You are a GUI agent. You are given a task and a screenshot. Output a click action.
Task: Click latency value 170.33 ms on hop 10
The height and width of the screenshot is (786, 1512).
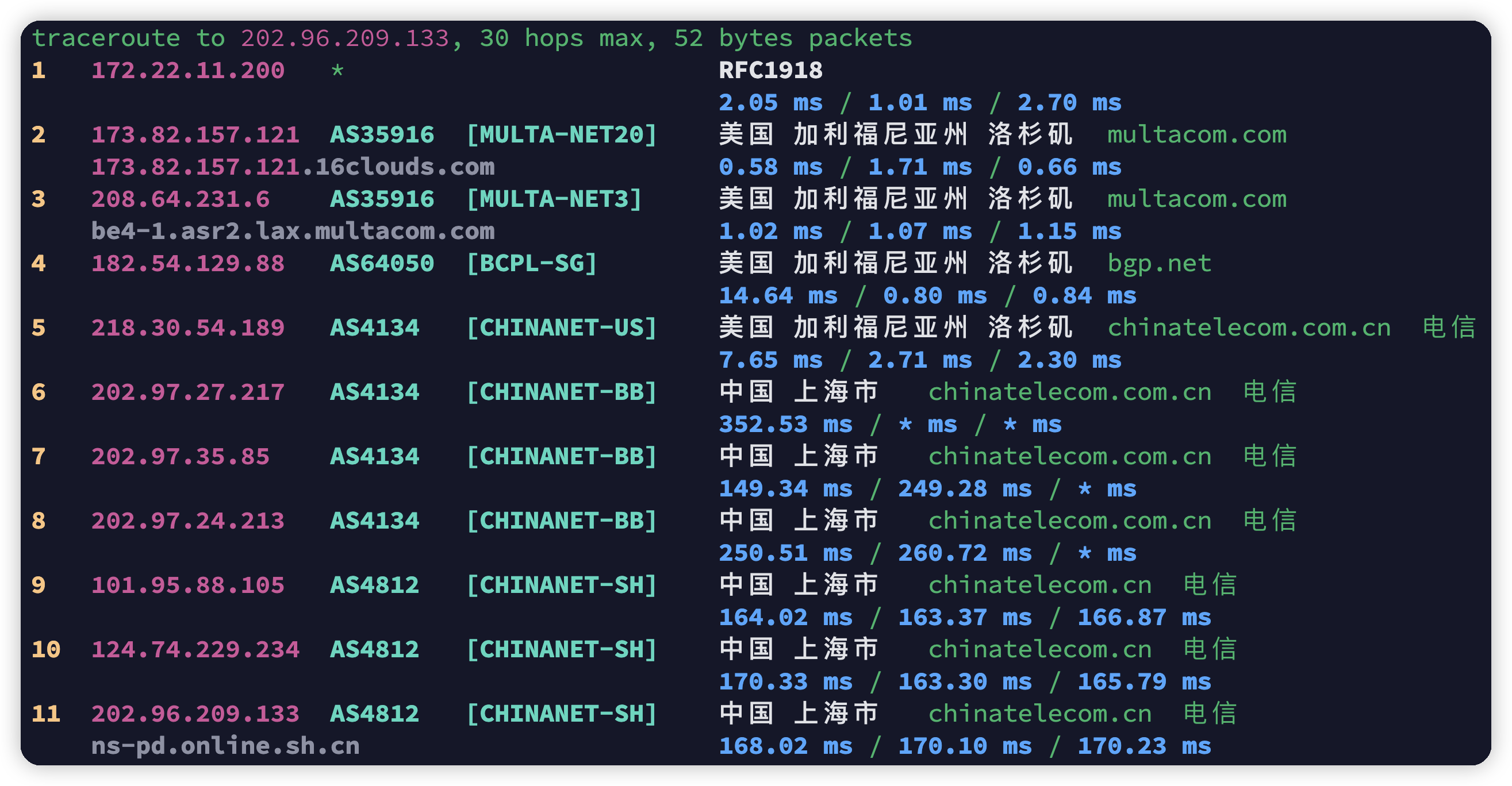pyautogui.click(x=785, y=682)
